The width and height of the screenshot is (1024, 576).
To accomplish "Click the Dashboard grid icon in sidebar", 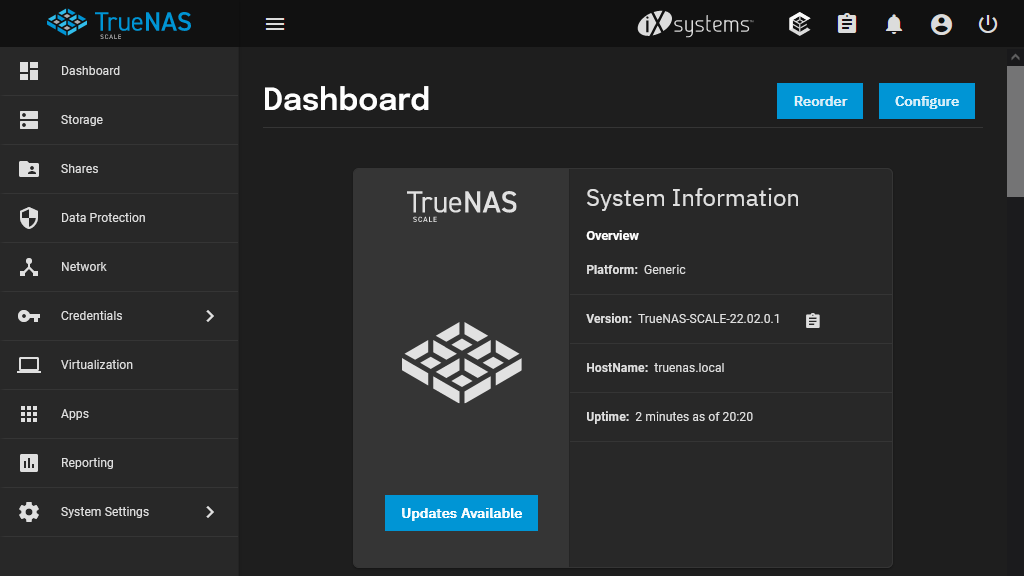I will (29, 71).
